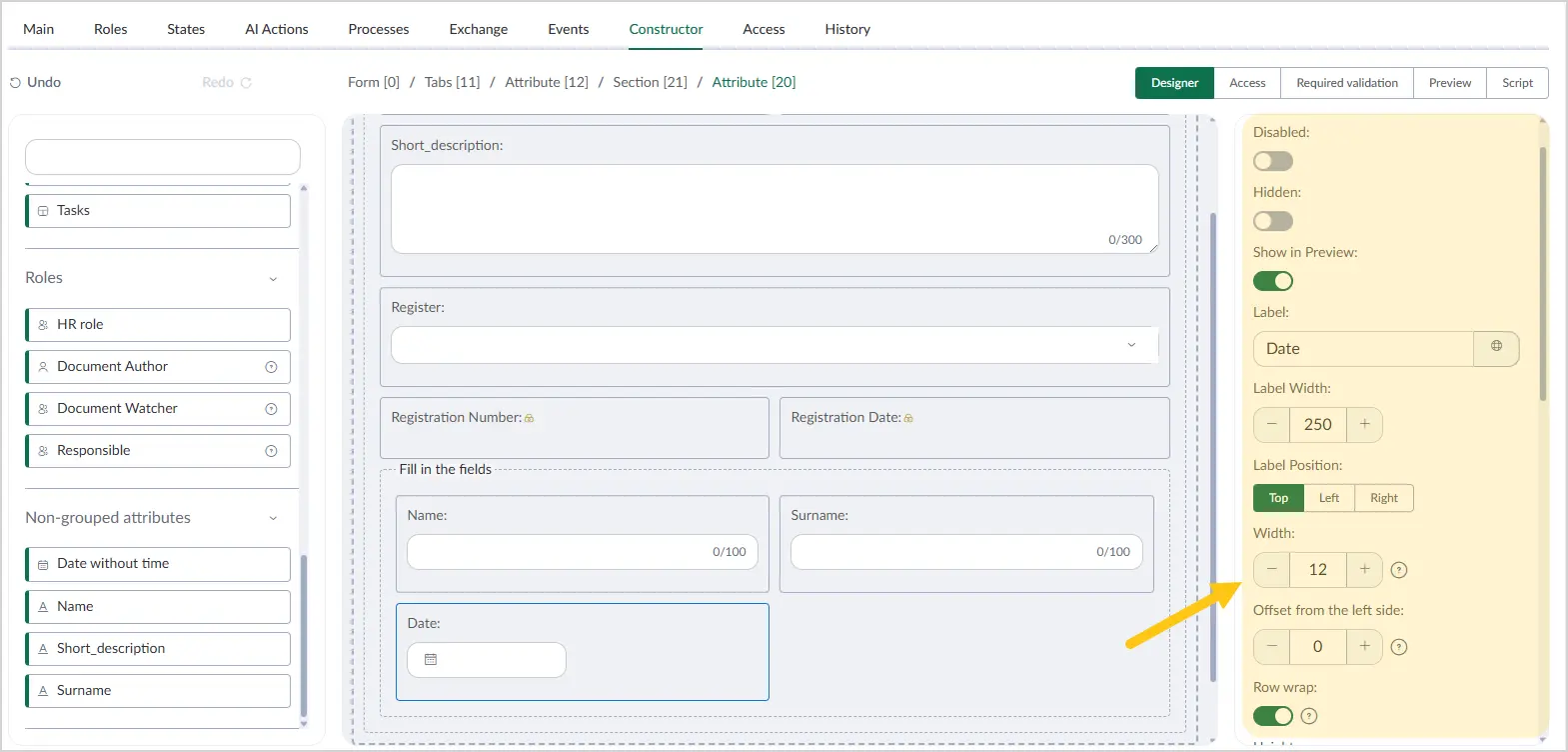This screenshot has width=1568, height=752.
Task: Click the search box above Tasks
Action: [163, 157]
